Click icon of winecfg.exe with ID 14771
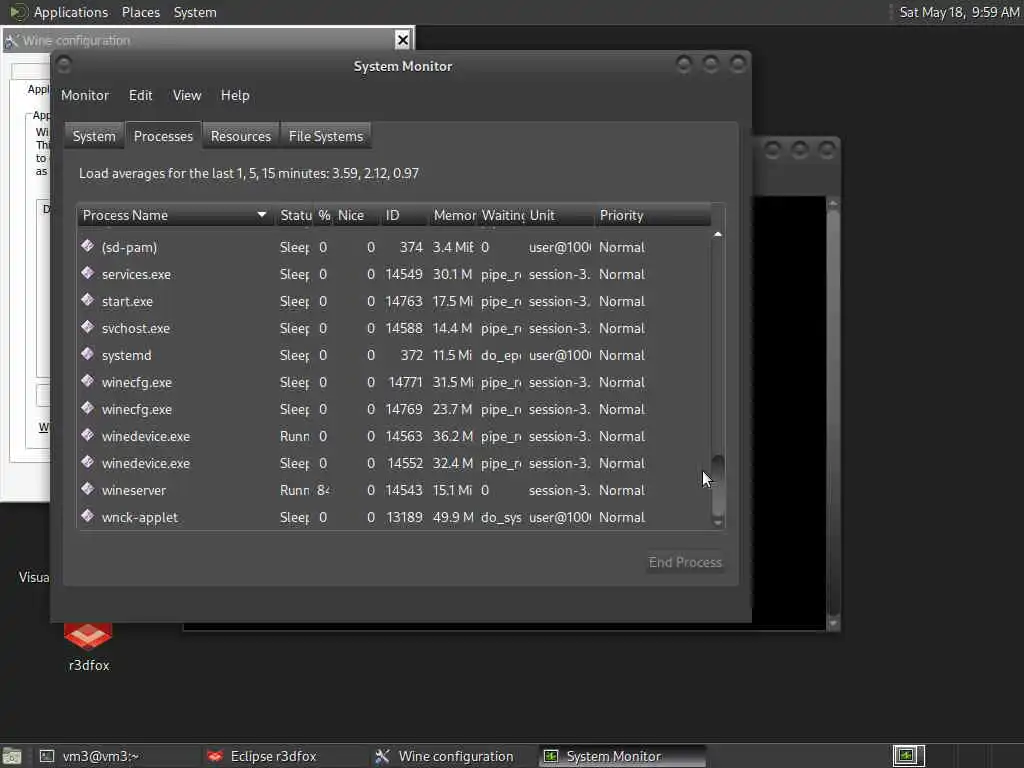The height and width of the screenshot is (768, 1024). tap(88, 381)
